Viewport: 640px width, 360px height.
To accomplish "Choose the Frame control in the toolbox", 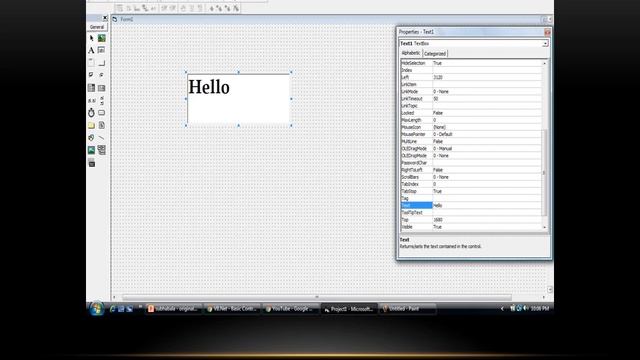I will click(x=91, y=63).
